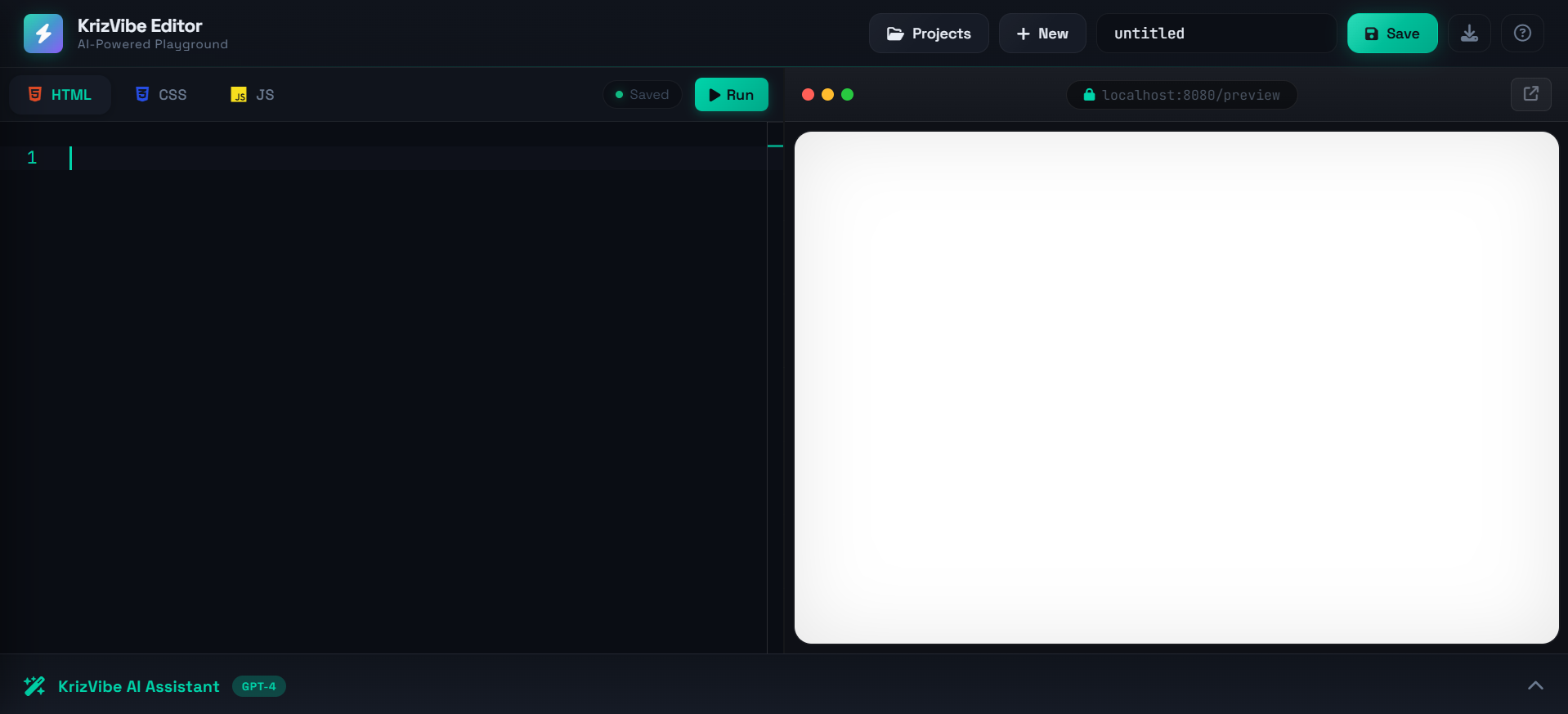The height and width of the screenshot is (714, 1568).
Task: Switch to the JS tab
Action: [253, 95]
